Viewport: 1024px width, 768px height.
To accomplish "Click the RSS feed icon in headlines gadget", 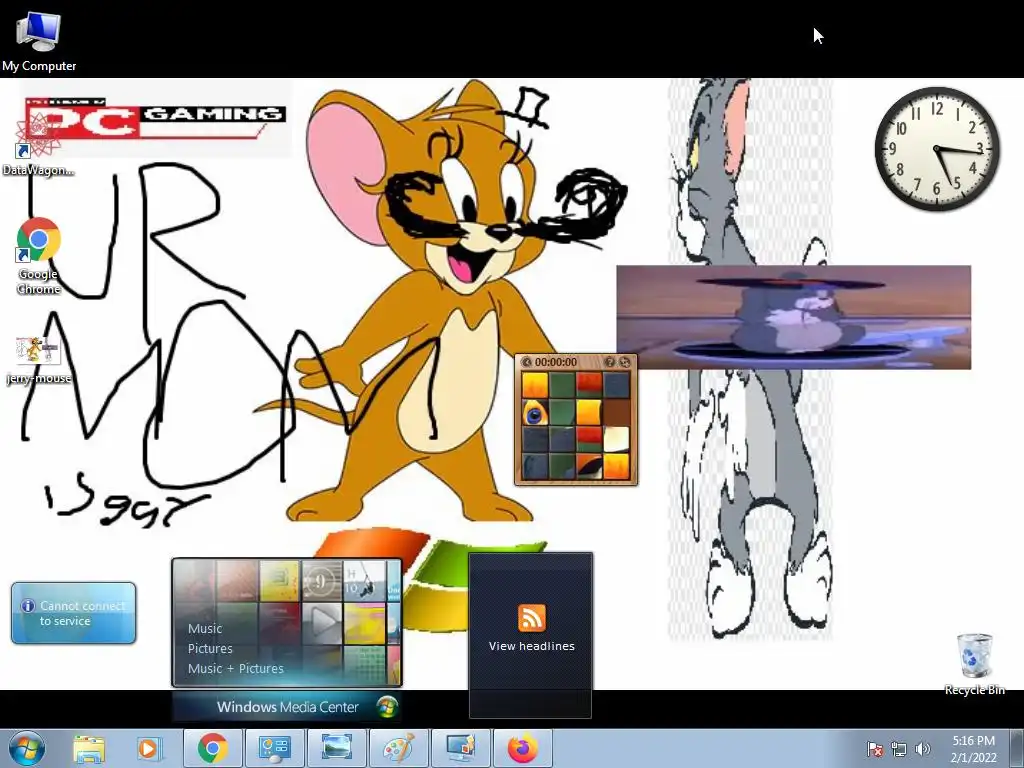I will (x=532, y=618).
